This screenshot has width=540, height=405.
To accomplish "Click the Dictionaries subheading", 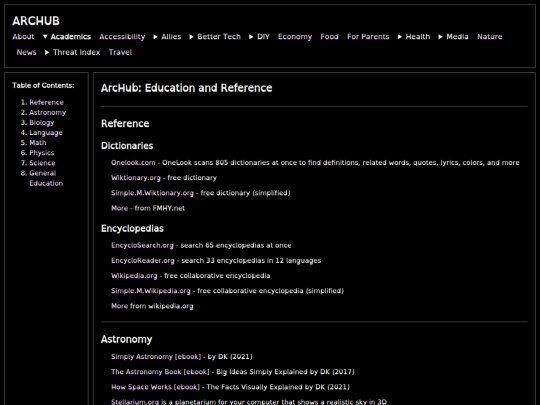I will coord(127,146).
